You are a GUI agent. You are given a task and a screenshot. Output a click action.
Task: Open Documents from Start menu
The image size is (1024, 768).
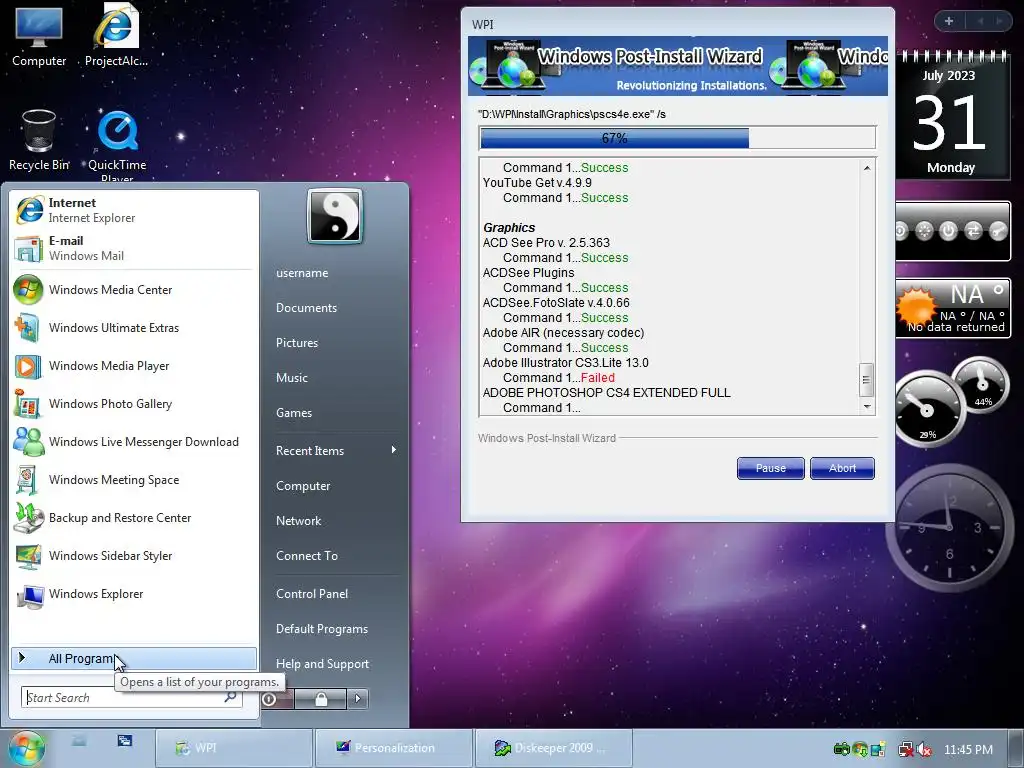306,308
